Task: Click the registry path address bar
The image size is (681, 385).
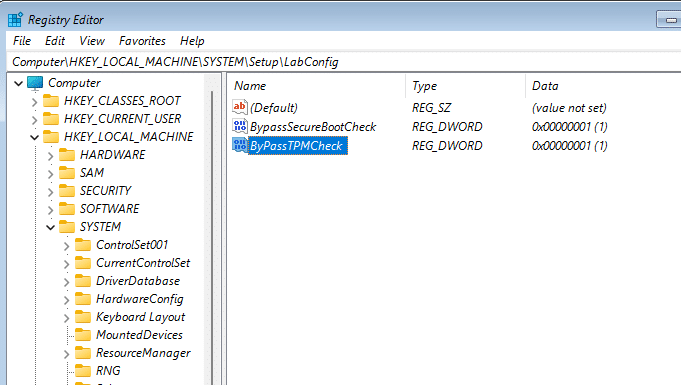Action: coord(344,62)
